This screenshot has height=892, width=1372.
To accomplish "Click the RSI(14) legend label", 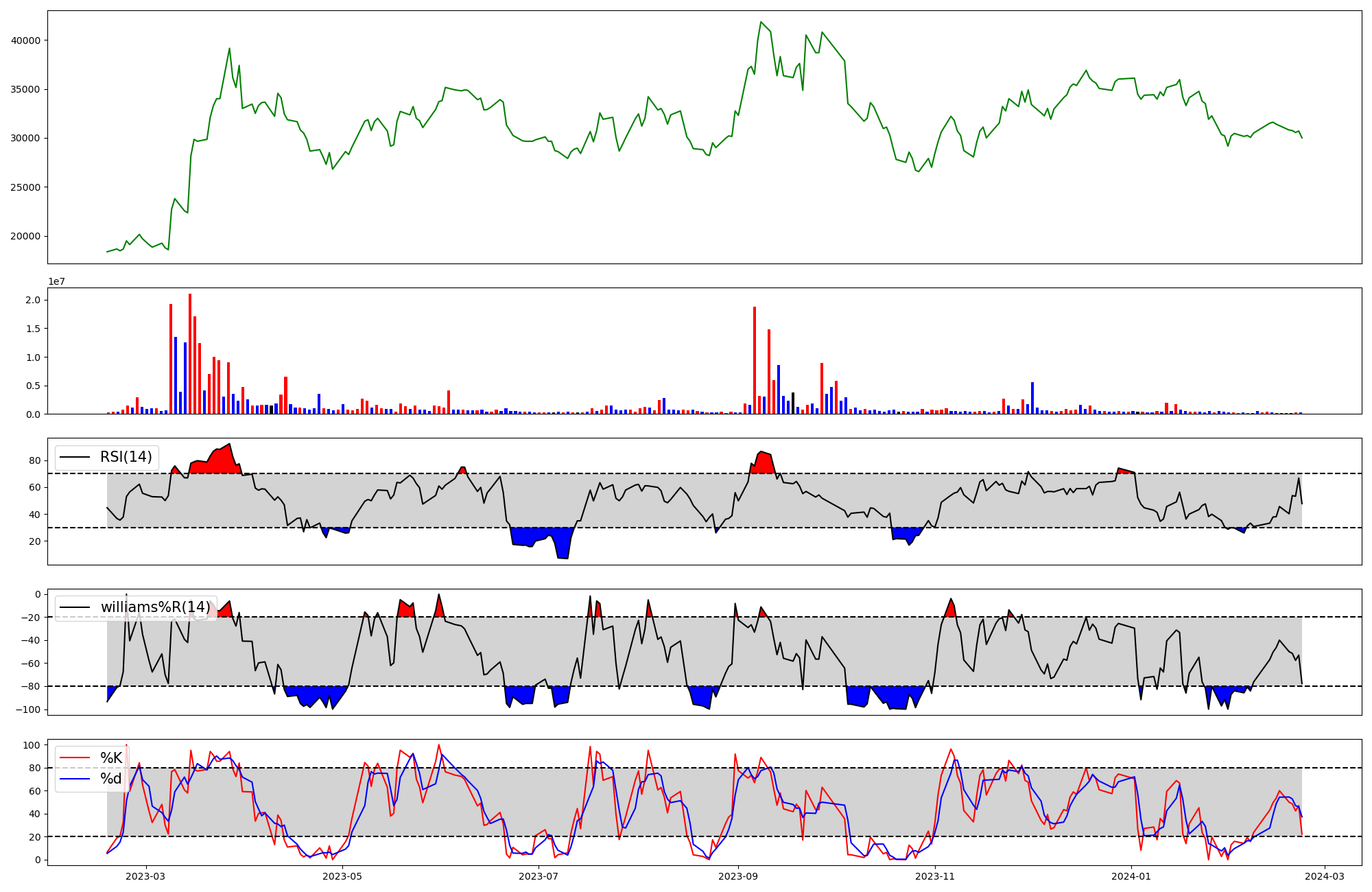I will (x=126, y=457).
